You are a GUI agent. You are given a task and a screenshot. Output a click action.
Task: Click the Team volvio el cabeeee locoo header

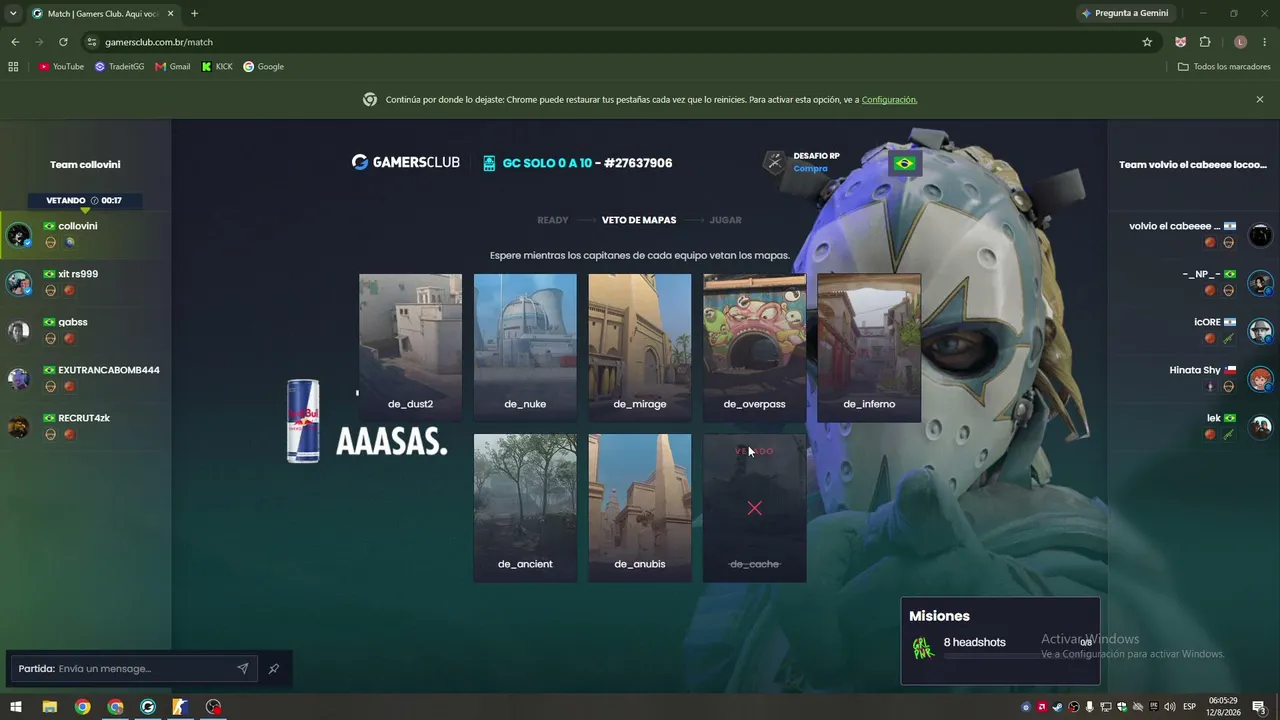click(x=1193, y=165)
